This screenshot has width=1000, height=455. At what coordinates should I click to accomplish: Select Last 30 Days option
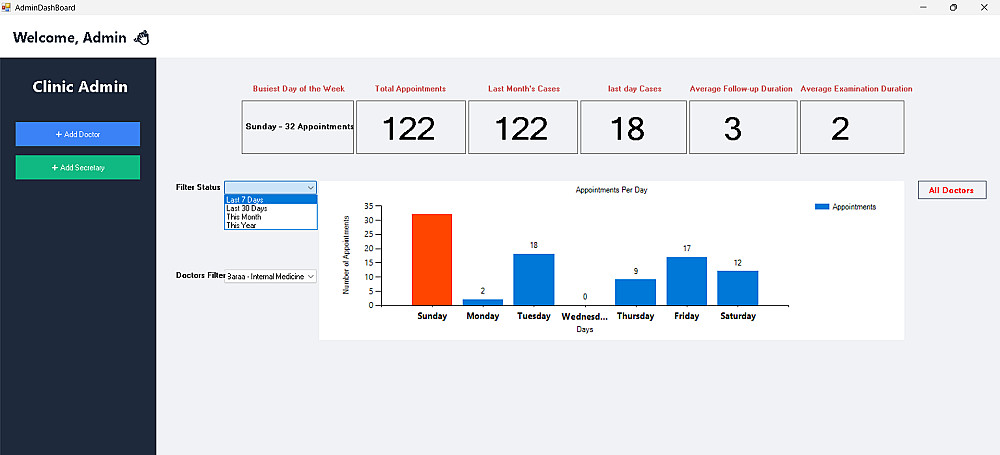[270, 208]
